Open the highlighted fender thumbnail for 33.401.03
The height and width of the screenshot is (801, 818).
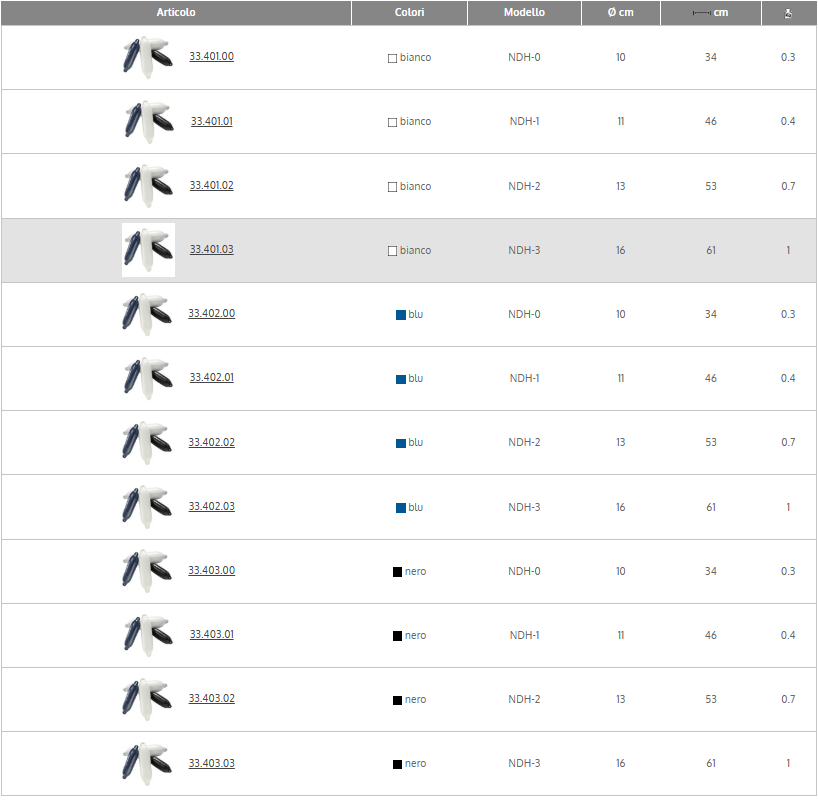[148, 250]
